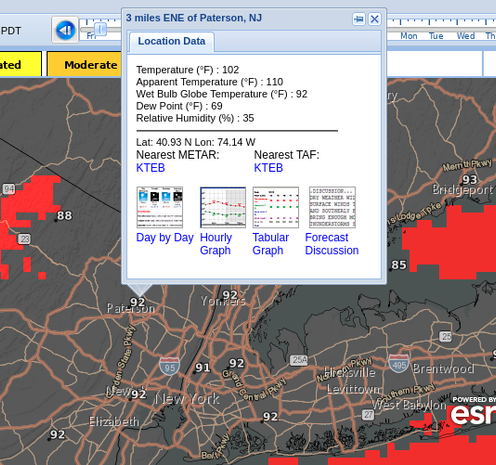Close the Paterson location popup
Viewport: 496px width, 465px height.
coord(375,19)
